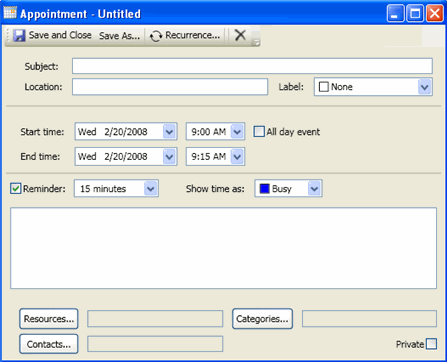Maximize the Appointment window
The height and width of the screenshot is (362, 447).
pos(415,14)
